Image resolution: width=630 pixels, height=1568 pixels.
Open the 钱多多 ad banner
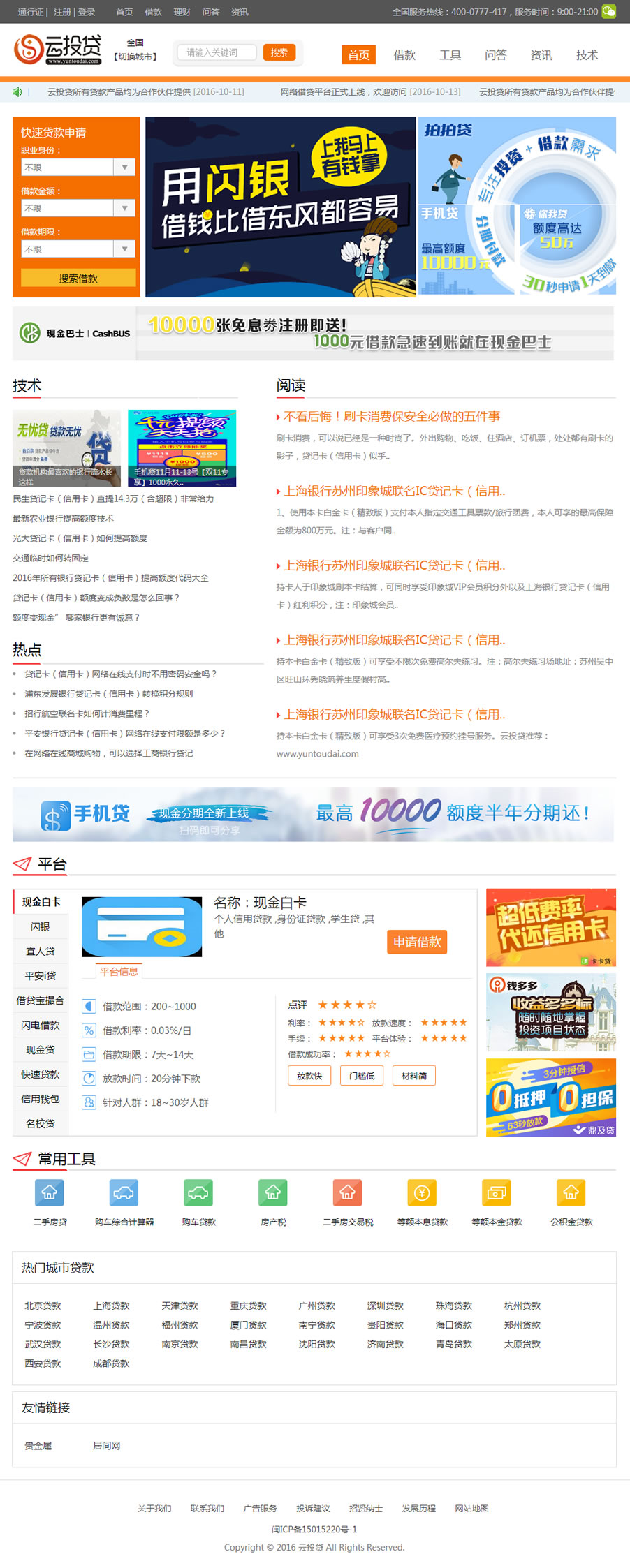pyautogui.click(x=551, y=1013)
